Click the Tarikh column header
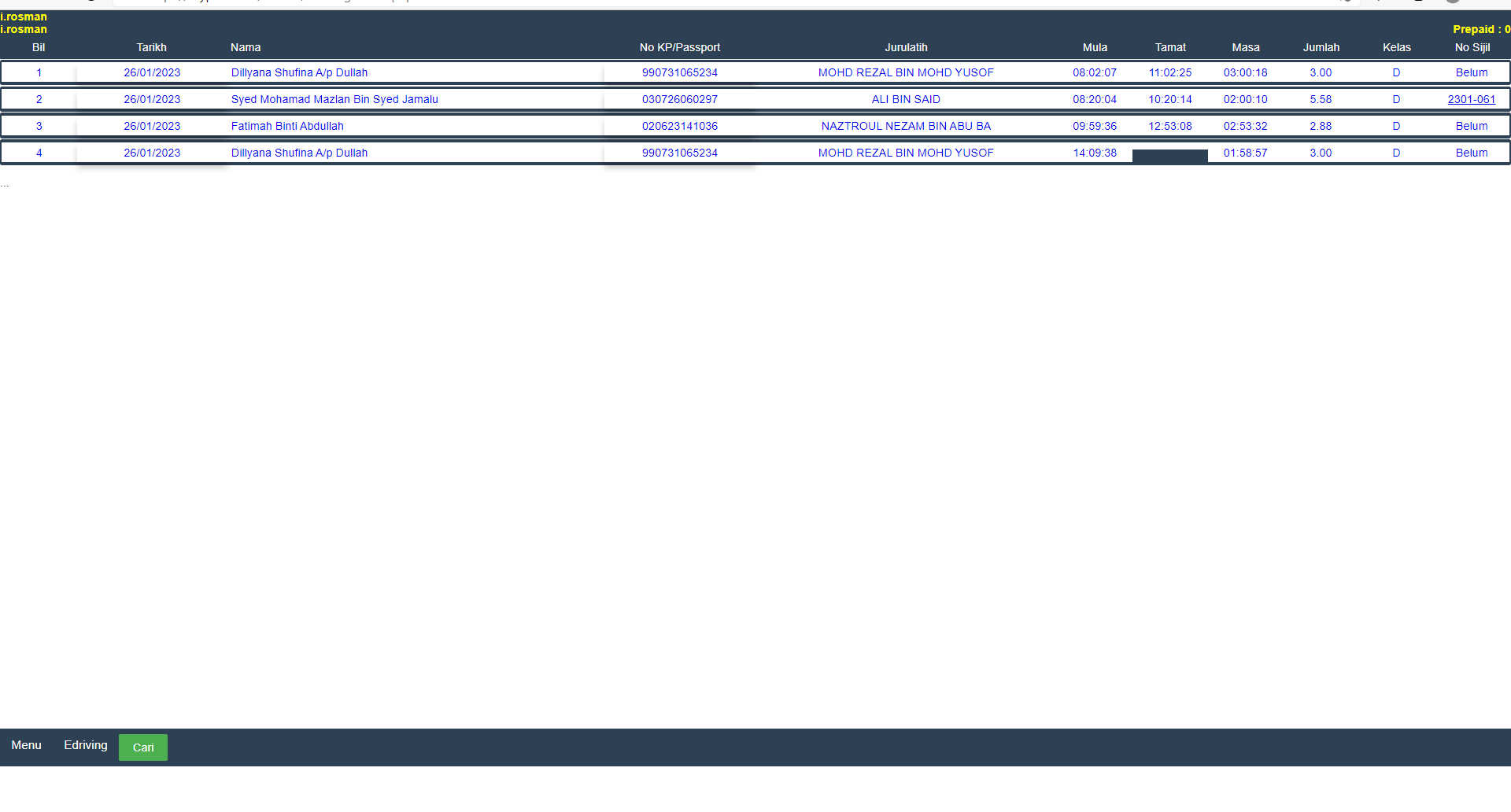Viewport: 1511px width, 812px height. tap(151, 47)
